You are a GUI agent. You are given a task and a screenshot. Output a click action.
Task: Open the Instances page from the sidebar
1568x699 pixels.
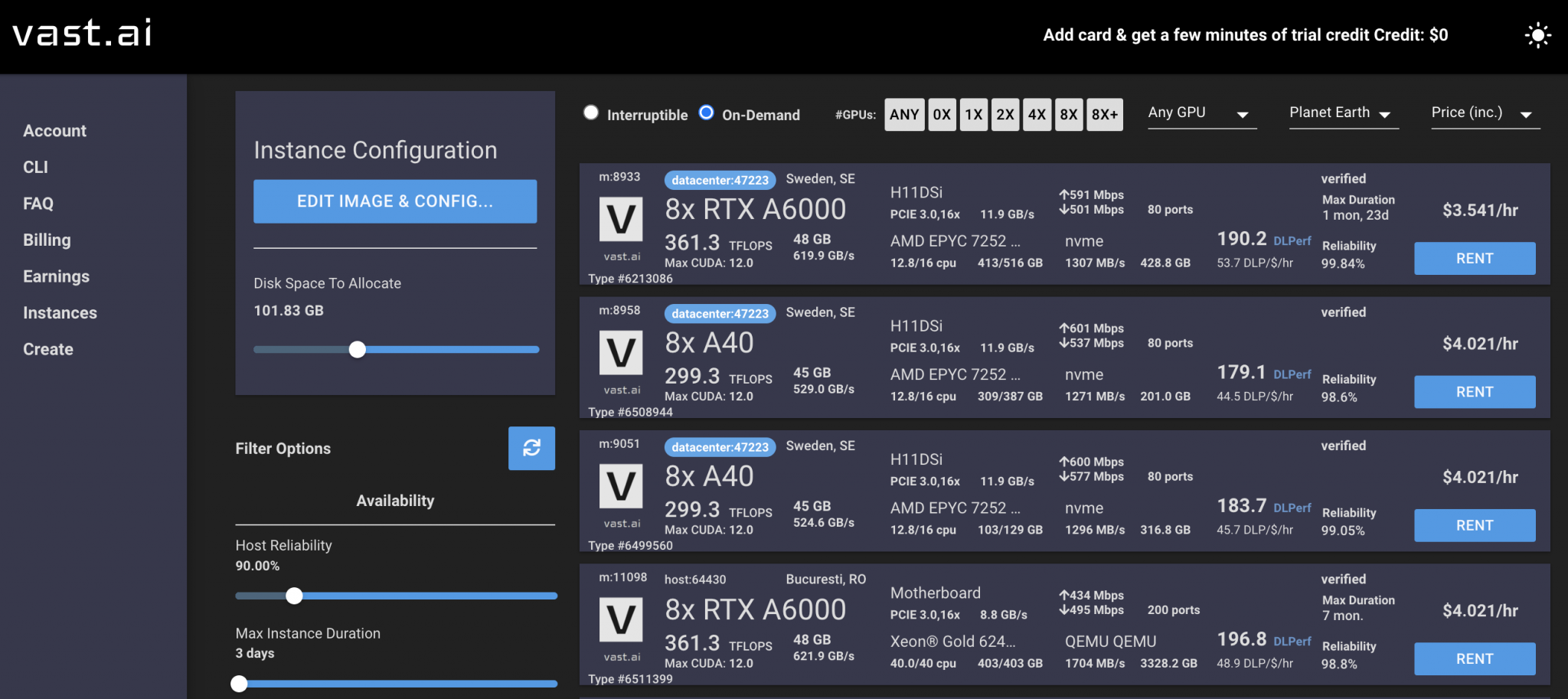(x=60, y=312)
